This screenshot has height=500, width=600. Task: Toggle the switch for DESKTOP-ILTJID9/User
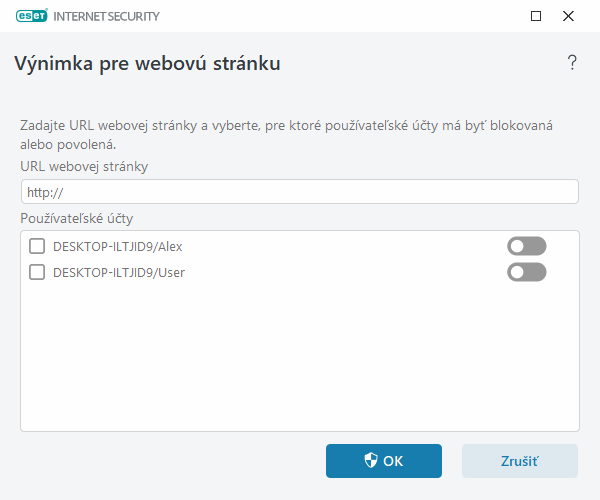[527, 272]
